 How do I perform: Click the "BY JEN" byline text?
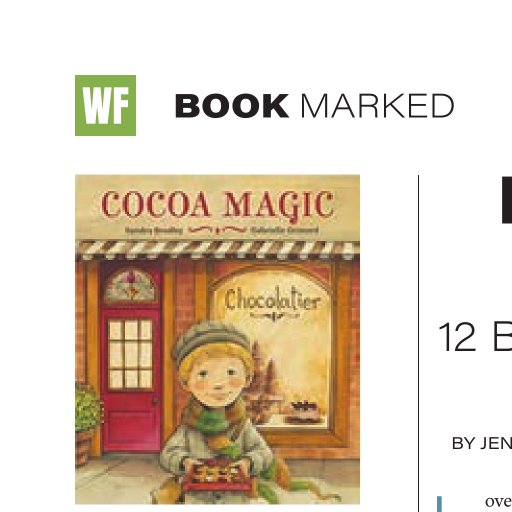pos(482,443)
